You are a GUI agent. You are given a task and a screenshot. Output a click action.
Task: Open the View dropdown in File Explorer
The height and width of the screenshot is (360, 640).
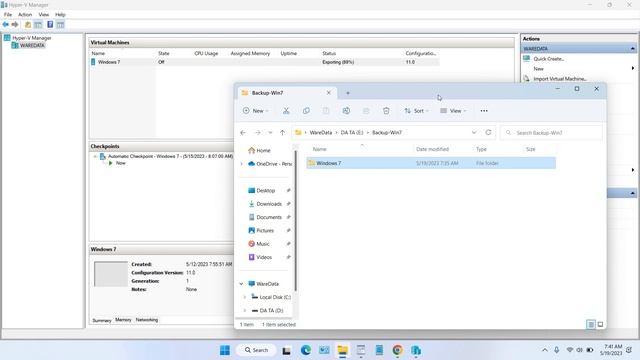pos(453,111)
